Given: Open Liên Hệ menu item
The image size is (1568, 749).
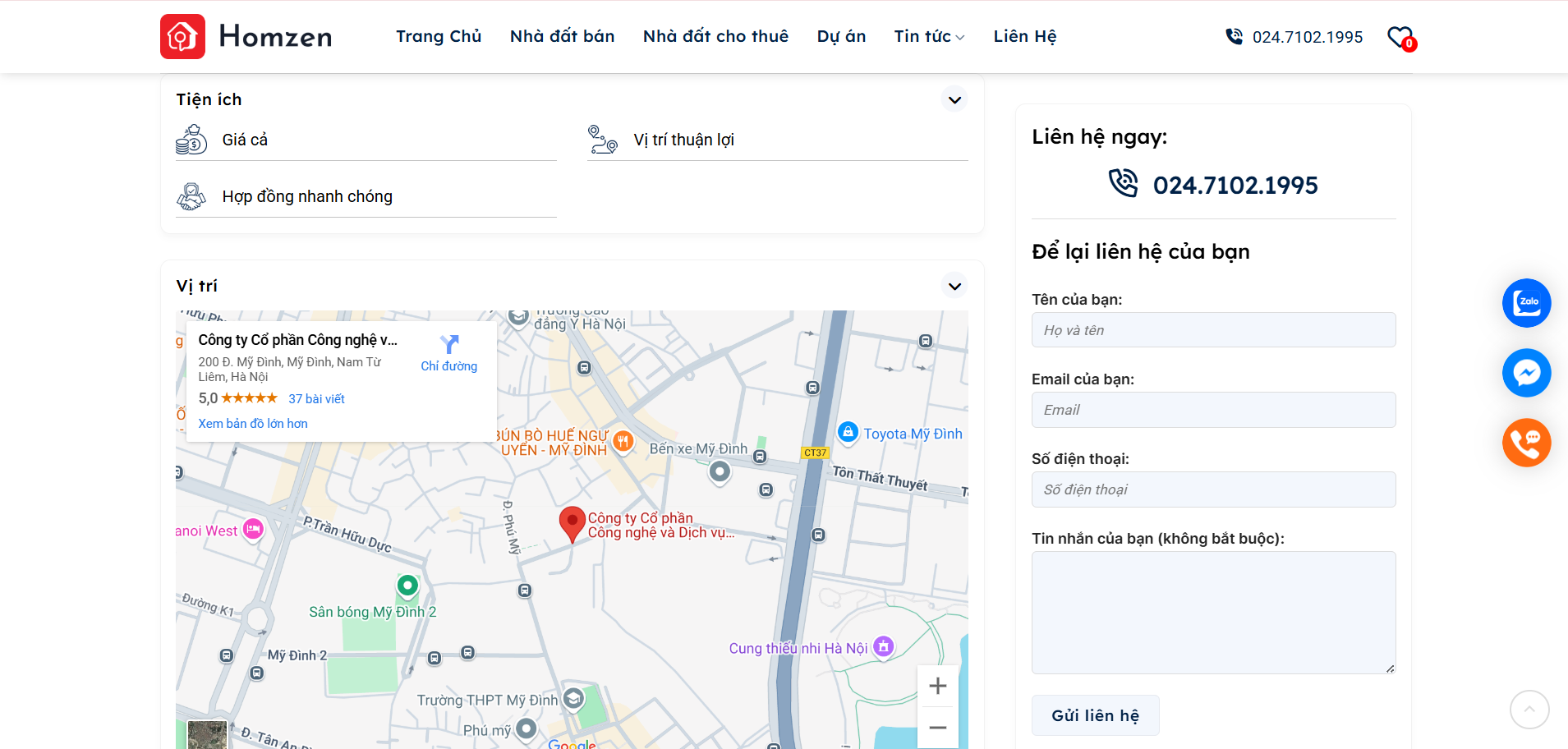Looking at the screenshot, I should point(1025,36).
